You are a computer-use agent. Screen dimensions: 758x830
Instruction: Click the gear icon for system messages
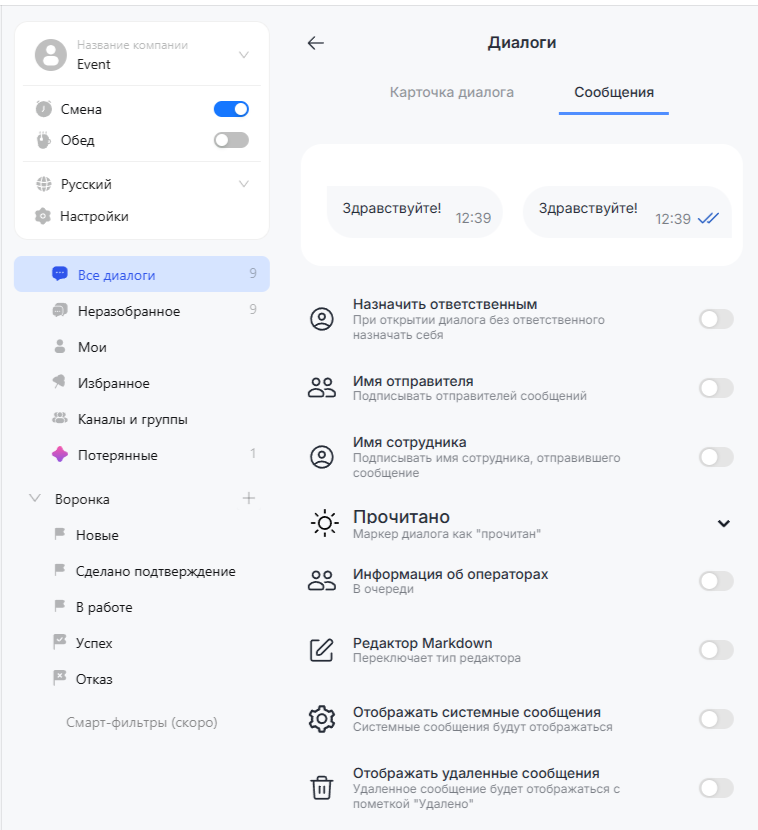click(x=321, y=719)
